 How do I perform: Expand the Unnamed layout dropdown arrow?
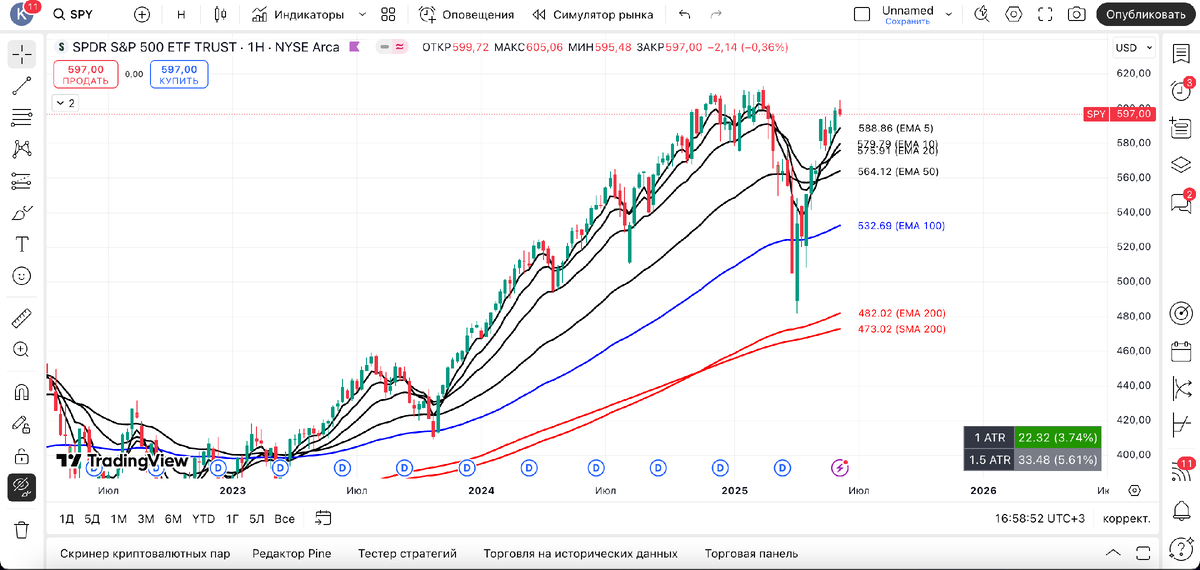coord(950,15)
